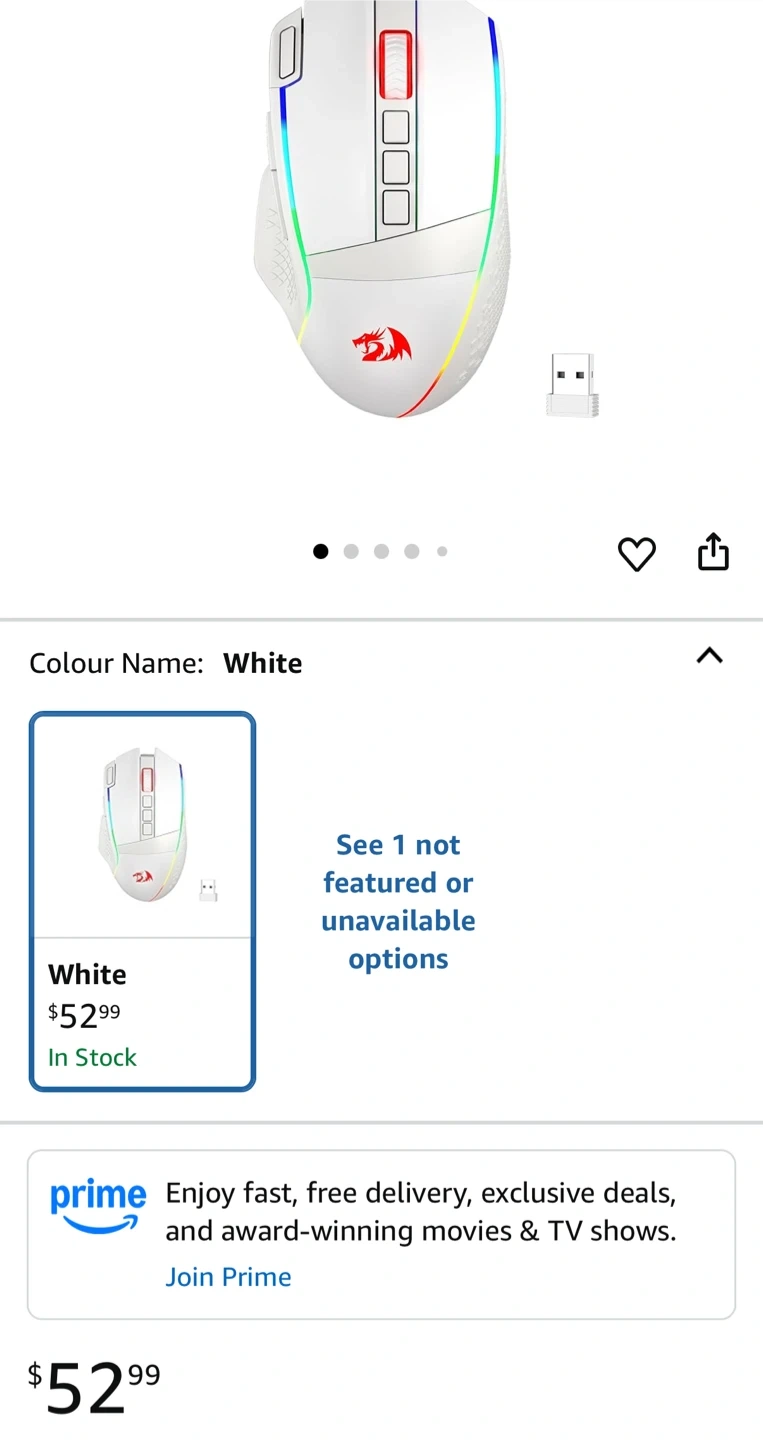Switch to second image carousel dot
This screenshot has width=763, height=1440.
click(351, 551)
